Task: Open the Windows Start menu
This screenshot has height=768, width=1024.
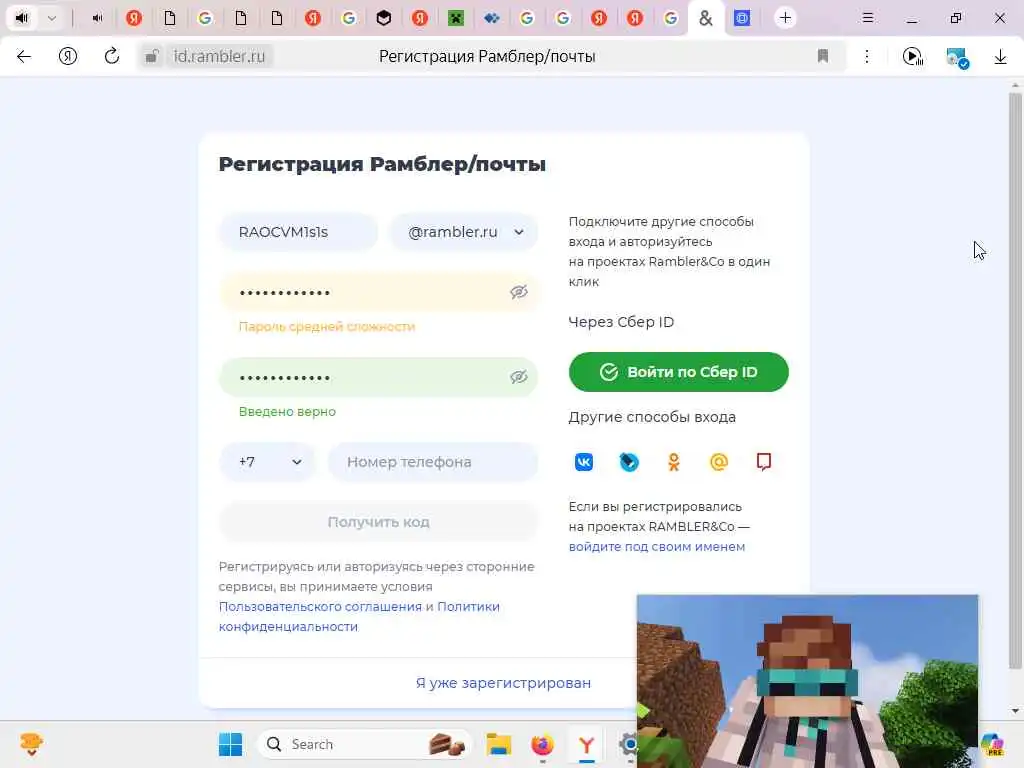Action: click(x=230, y=744)
